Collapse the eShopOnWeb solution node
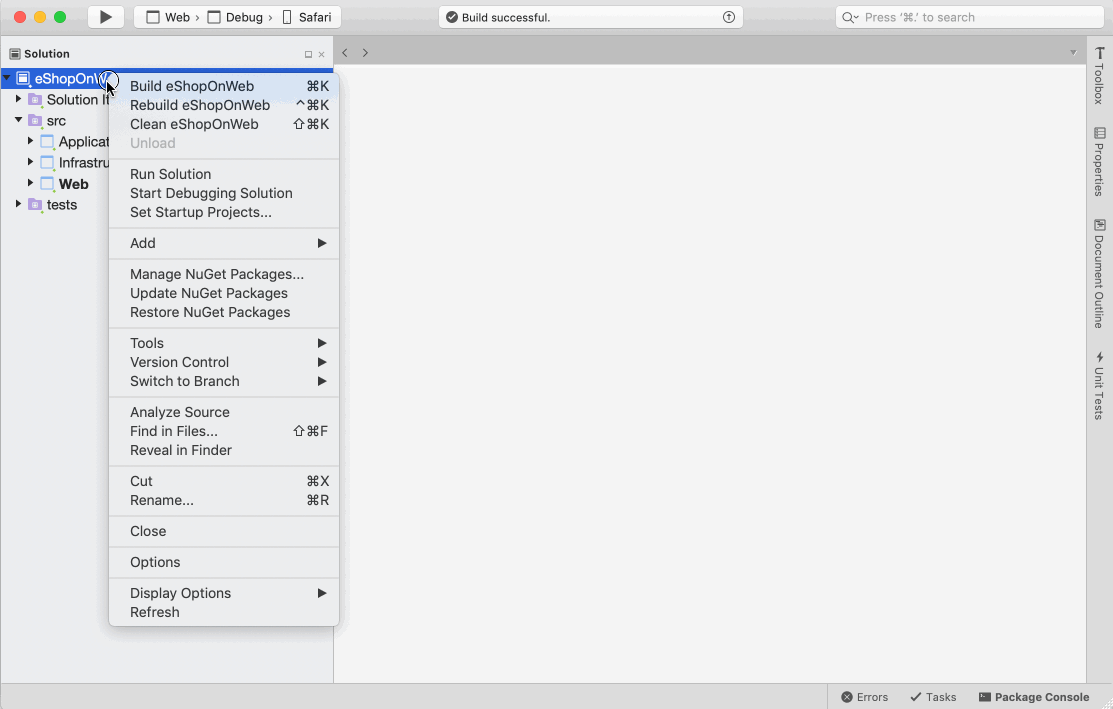1113x709 pixels. (x=6, y=78)
